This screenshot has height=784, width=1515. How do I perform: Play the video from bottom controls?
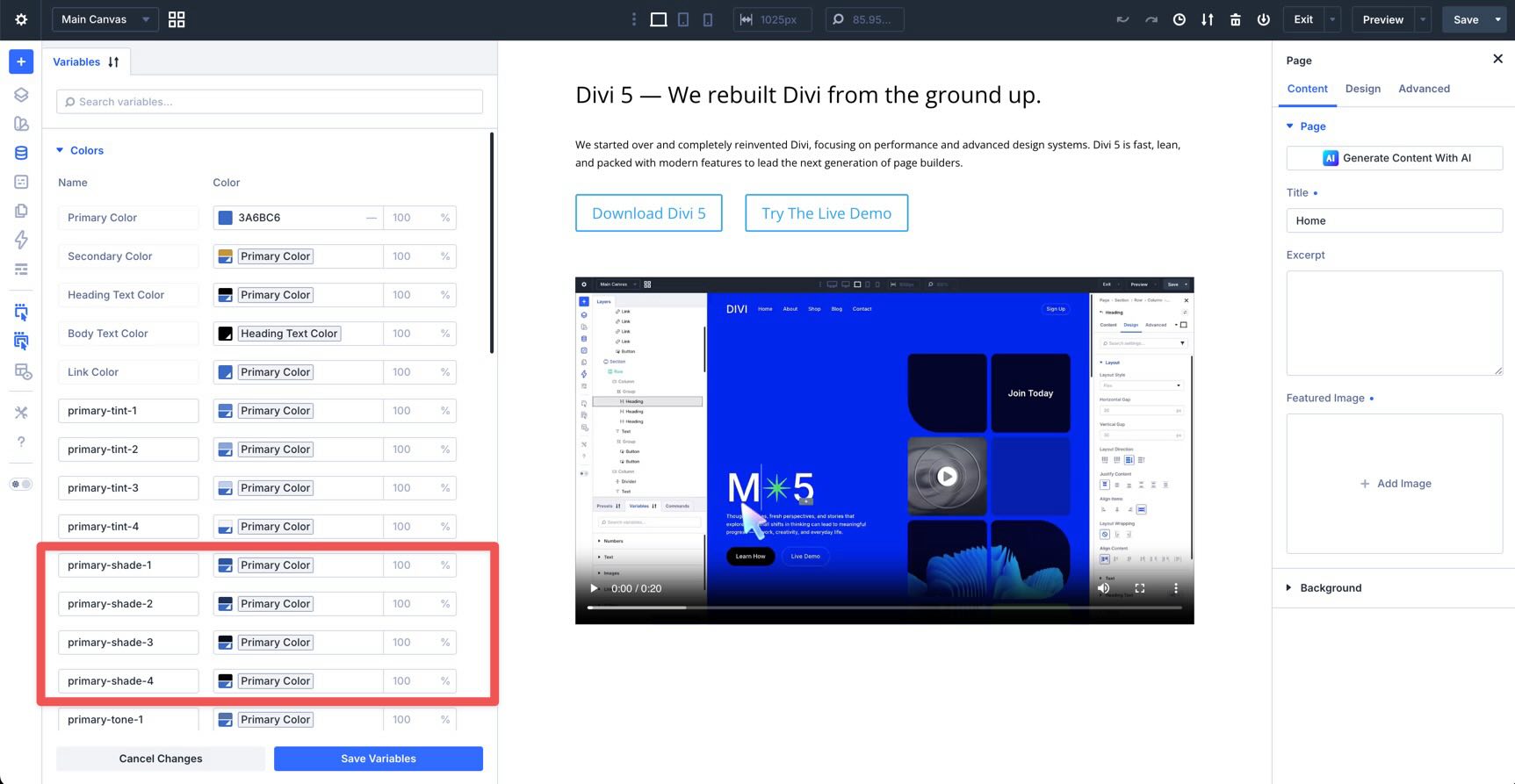[594, 588]
